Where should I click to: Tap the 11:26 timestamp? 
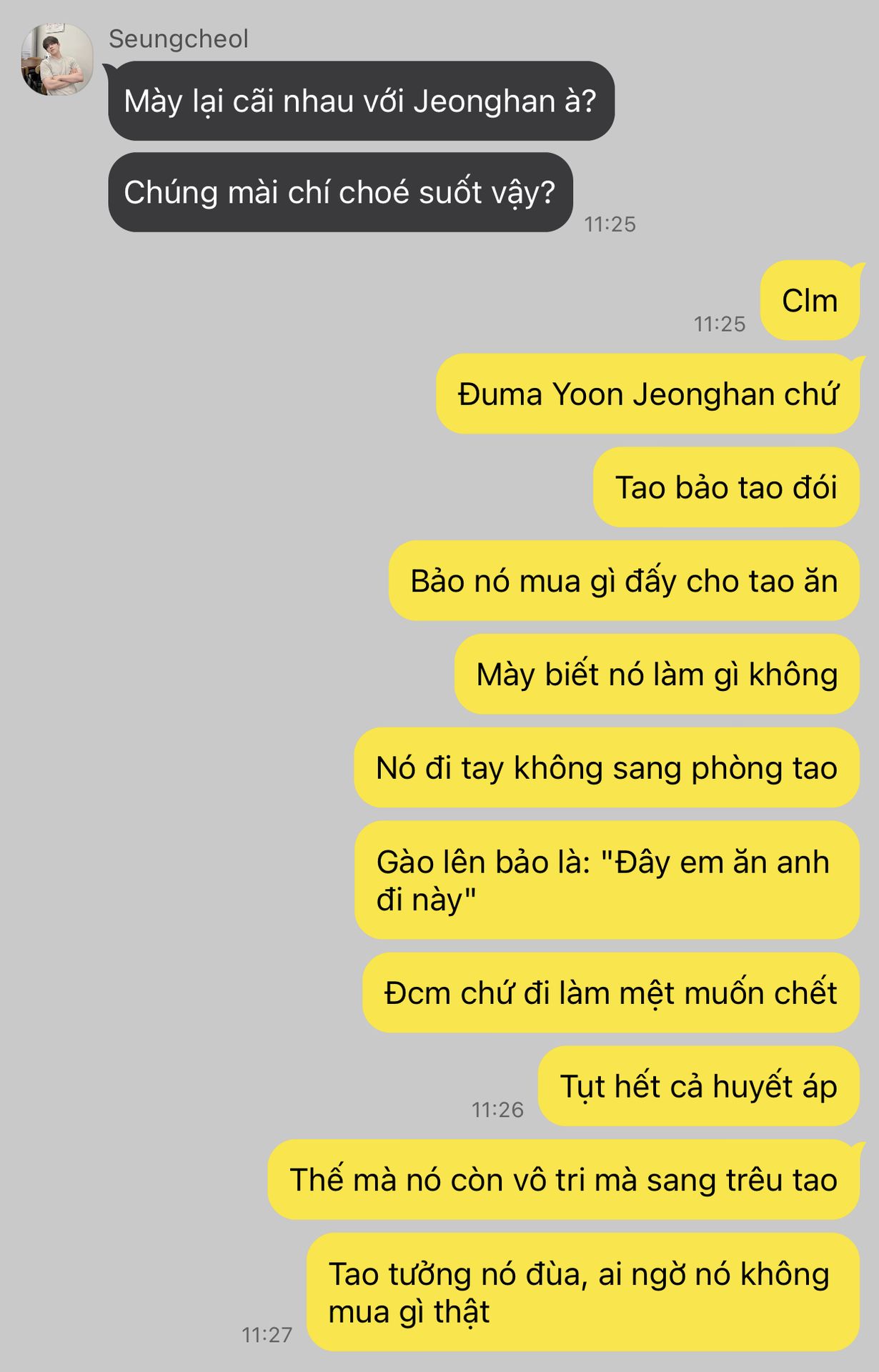tap(497, 1110)
